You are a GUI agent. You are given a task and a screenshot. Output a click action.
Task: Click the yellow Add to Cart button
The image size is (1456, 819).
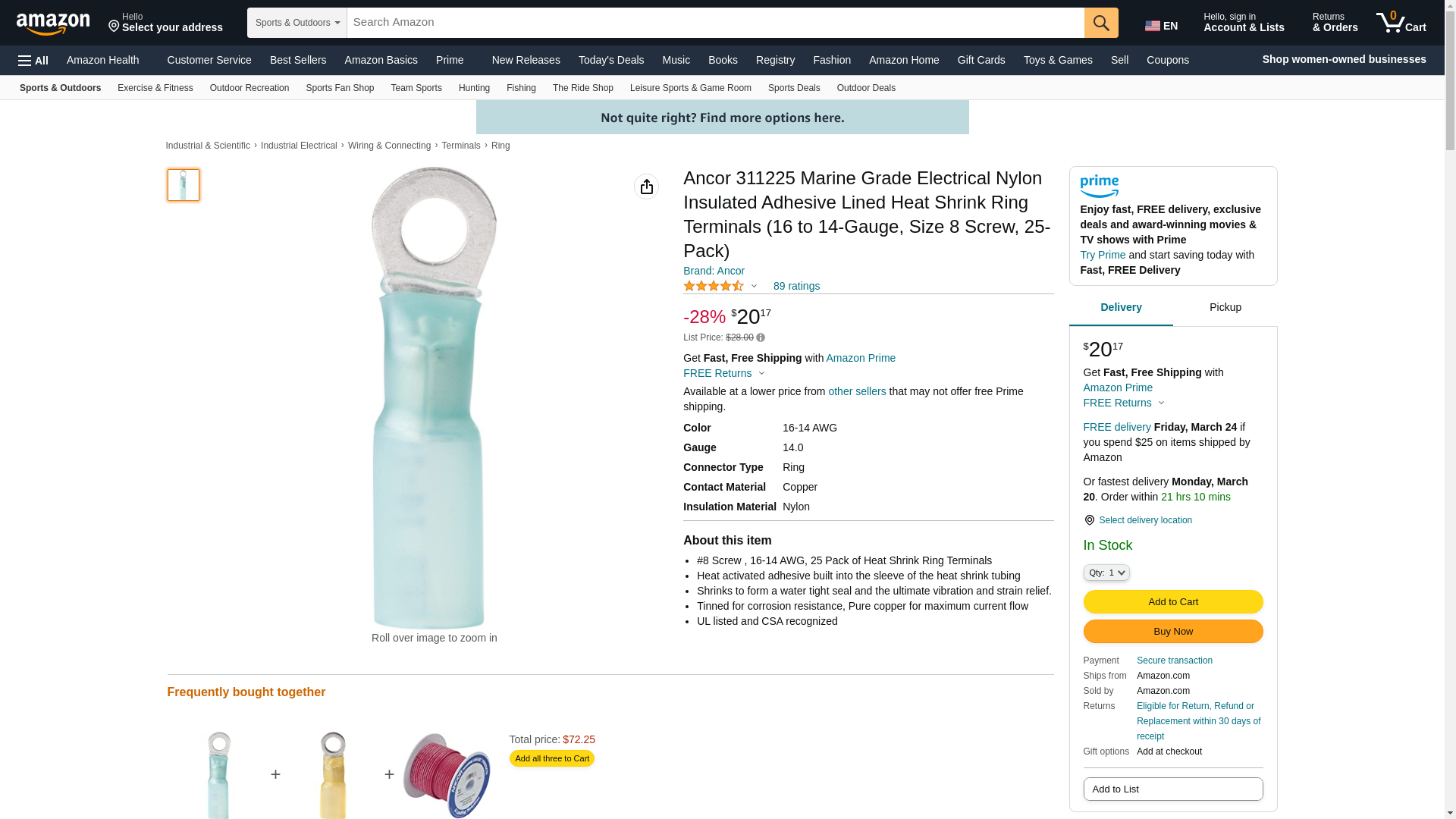point(1173,601)
